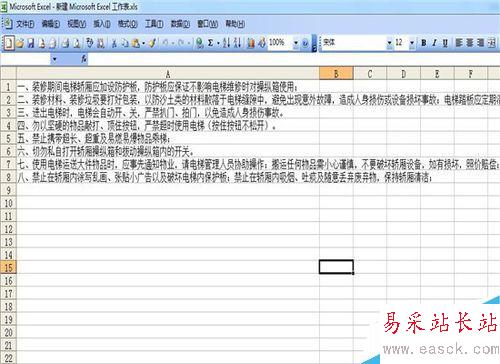Open the 工具(T) menu
Viewport: 500px width, 364px height.
[154, 24]
